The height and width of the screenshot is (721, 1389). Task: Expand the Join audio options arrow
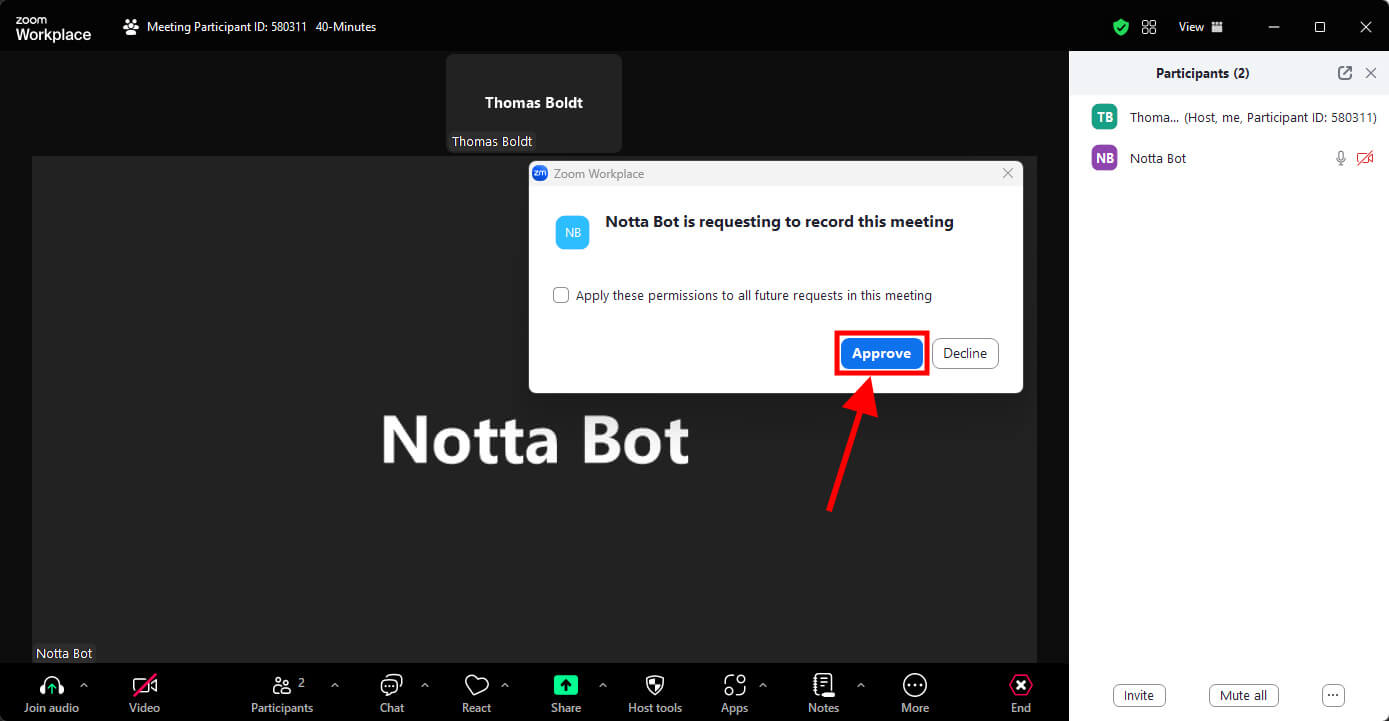(84, 686)
